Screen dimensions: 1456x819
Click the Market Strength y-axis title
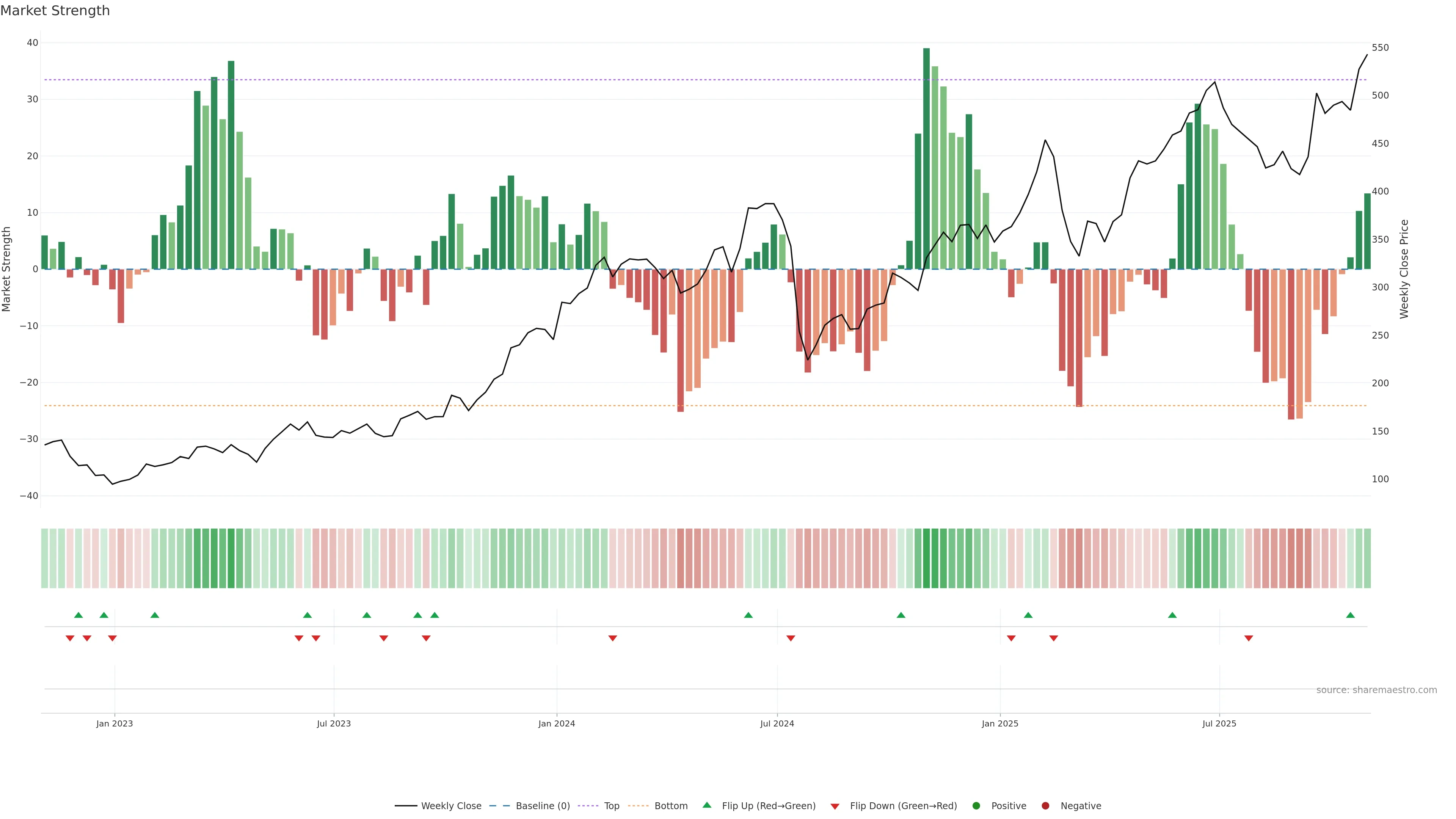7,269
